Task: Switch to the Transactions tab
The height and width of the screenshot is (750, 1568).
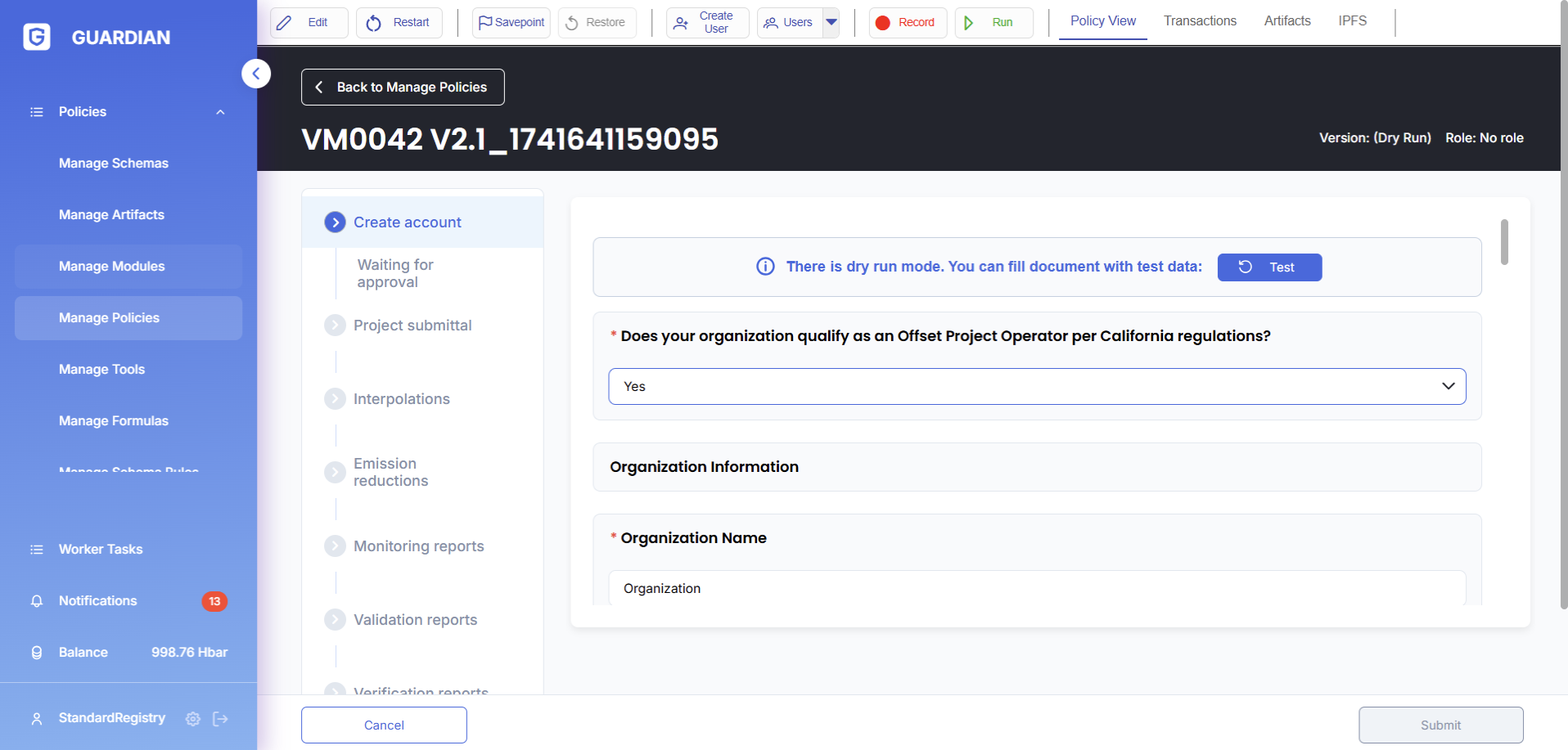Action: 1200,21
